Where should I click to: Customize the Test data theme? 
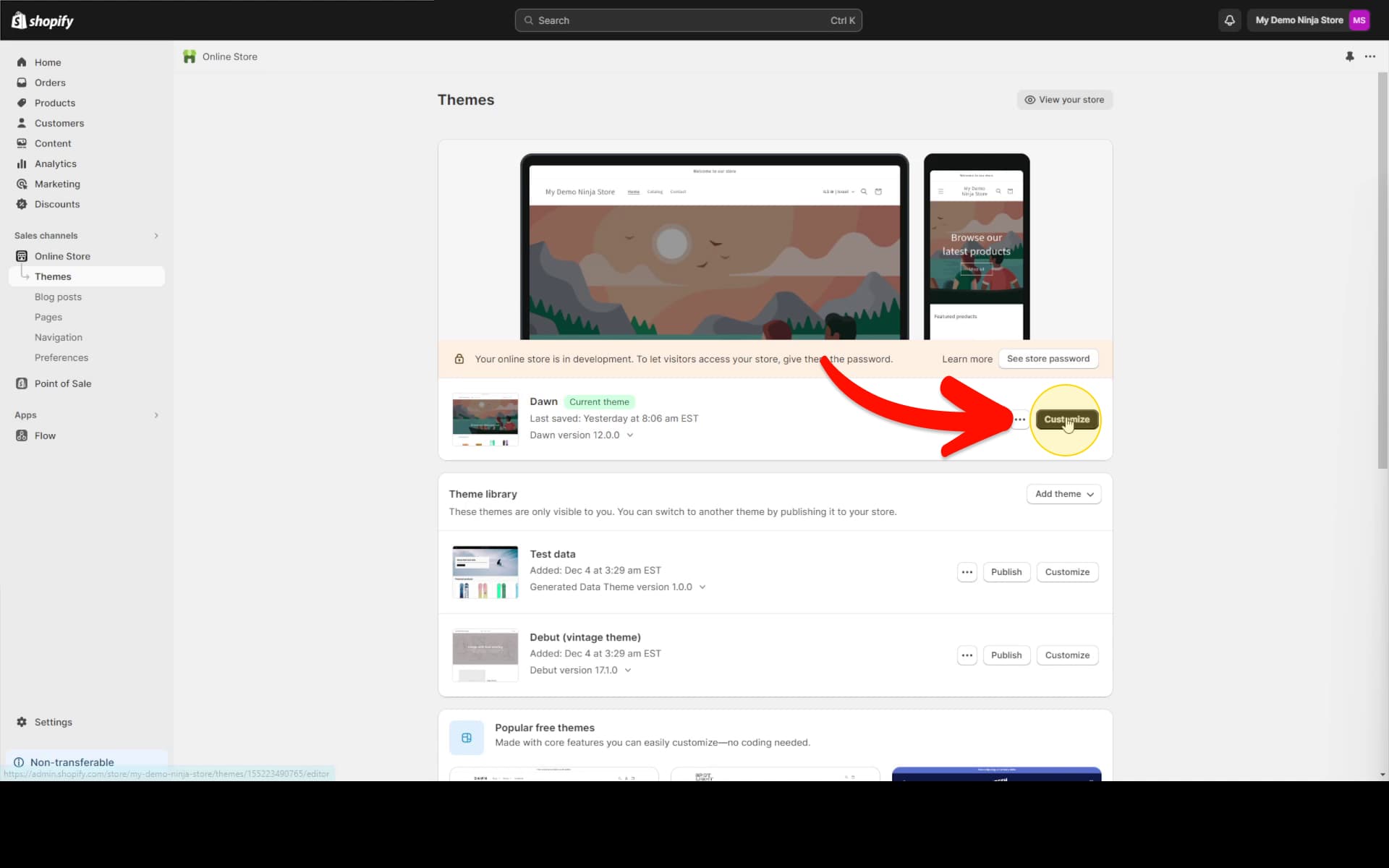tap(1067, 572)
